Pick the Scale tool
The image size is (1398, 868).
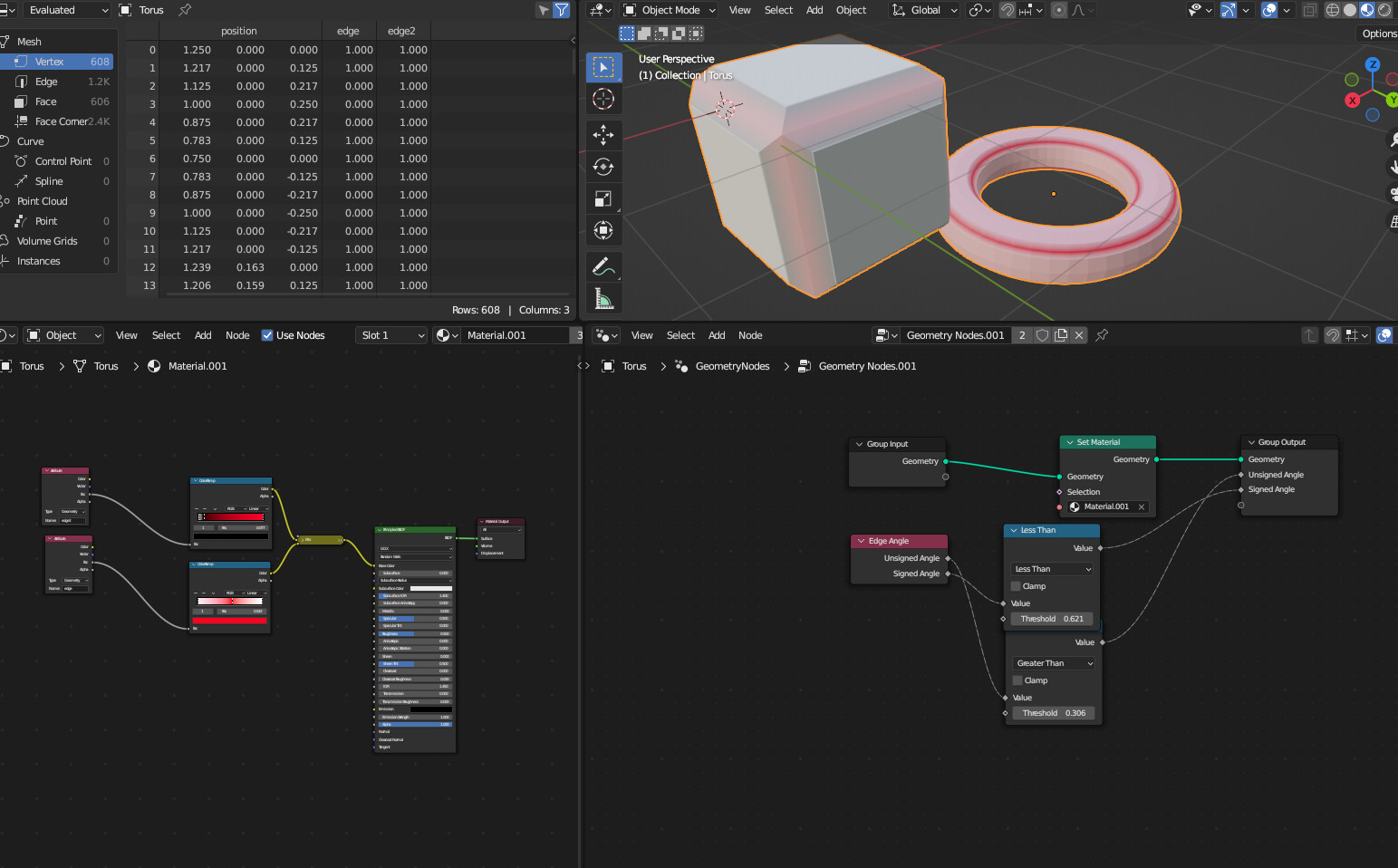point(603,198)
